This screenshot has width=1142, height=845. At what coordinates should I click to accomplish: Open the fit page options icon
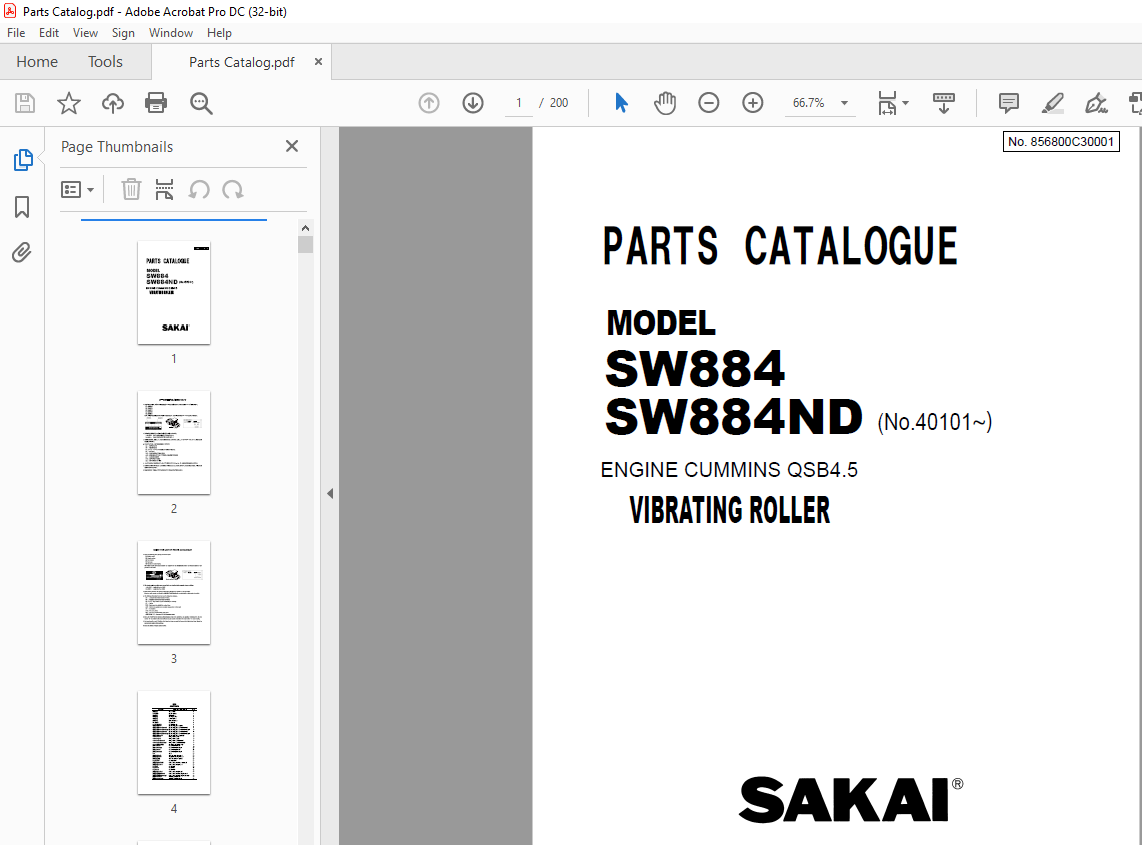pos(887,103)
